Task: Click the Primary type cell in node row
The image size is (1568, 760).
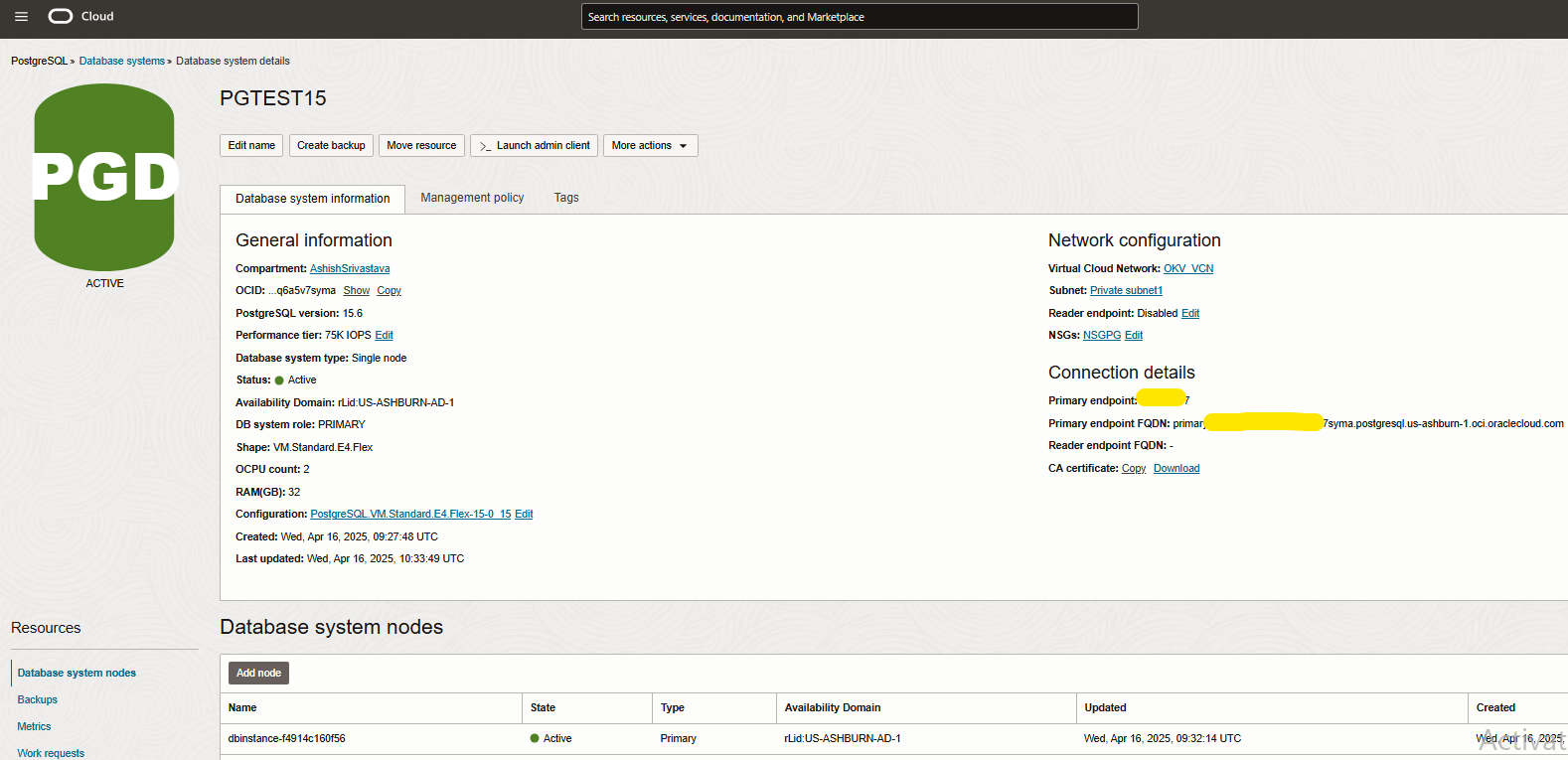Action: click(x=679, y=738)
